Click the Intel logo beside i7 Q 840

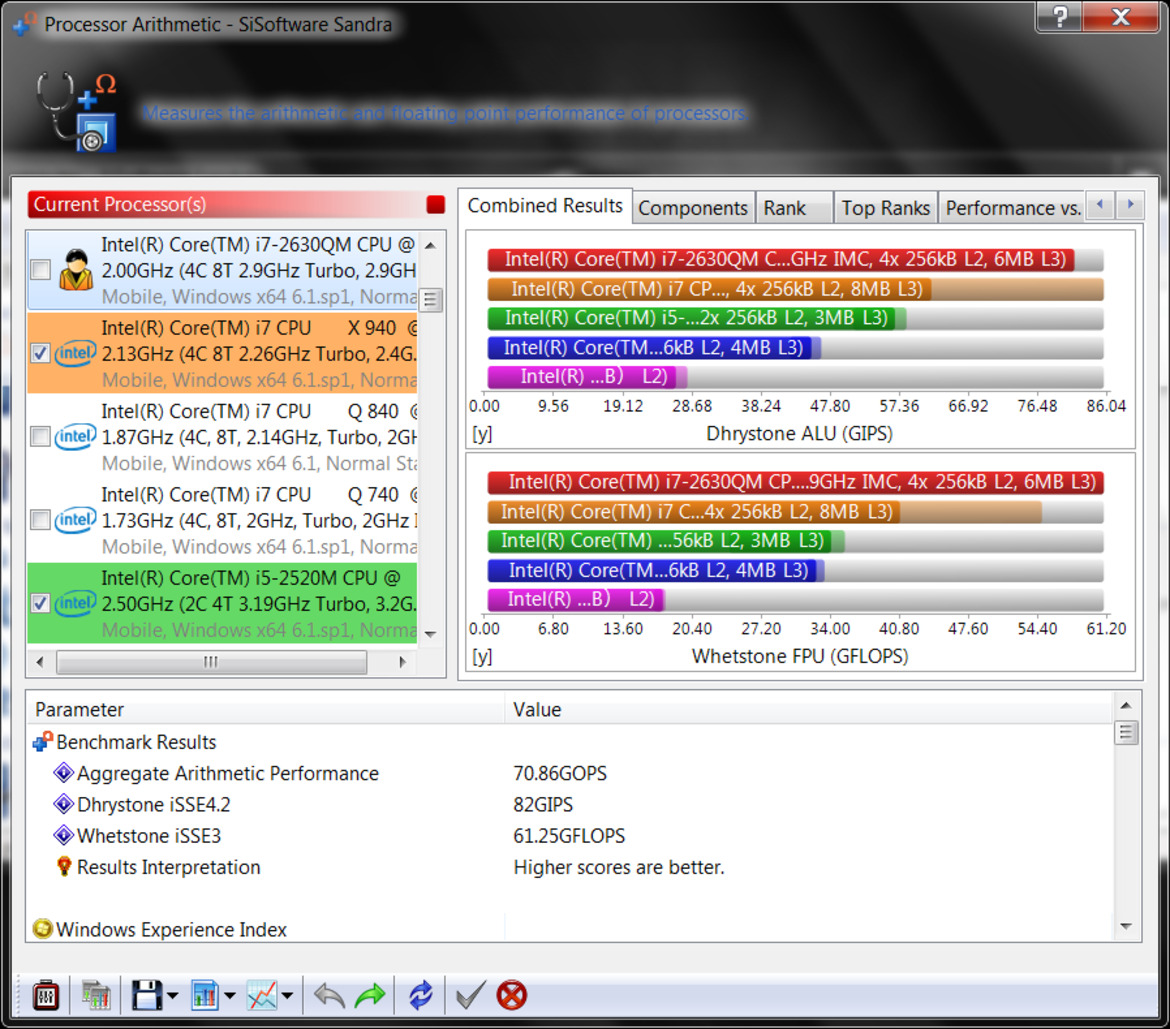[x=75, y=437]
